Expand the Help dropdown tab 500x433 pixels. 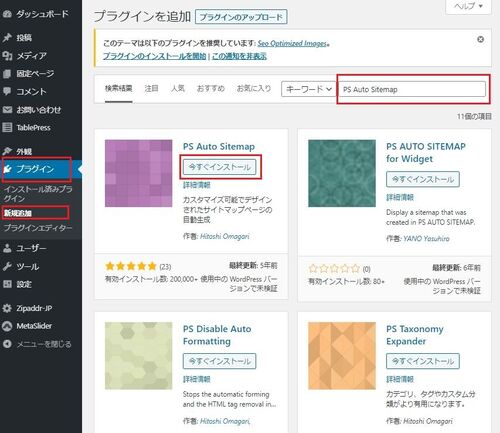468,6
